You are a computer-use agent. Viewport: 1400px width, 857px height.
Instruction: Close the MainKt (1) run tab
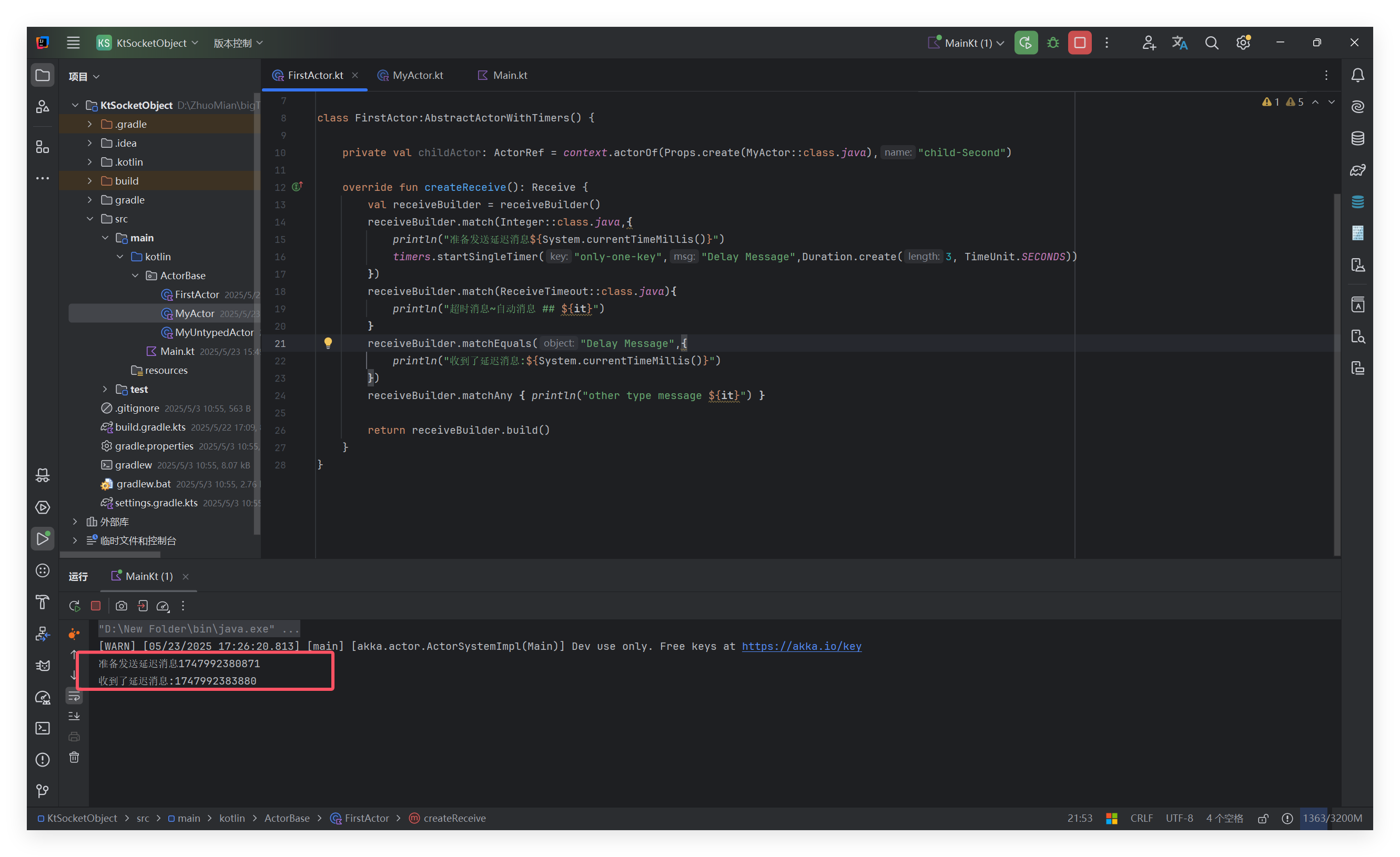pyautogui.click(x=185, y=576)
